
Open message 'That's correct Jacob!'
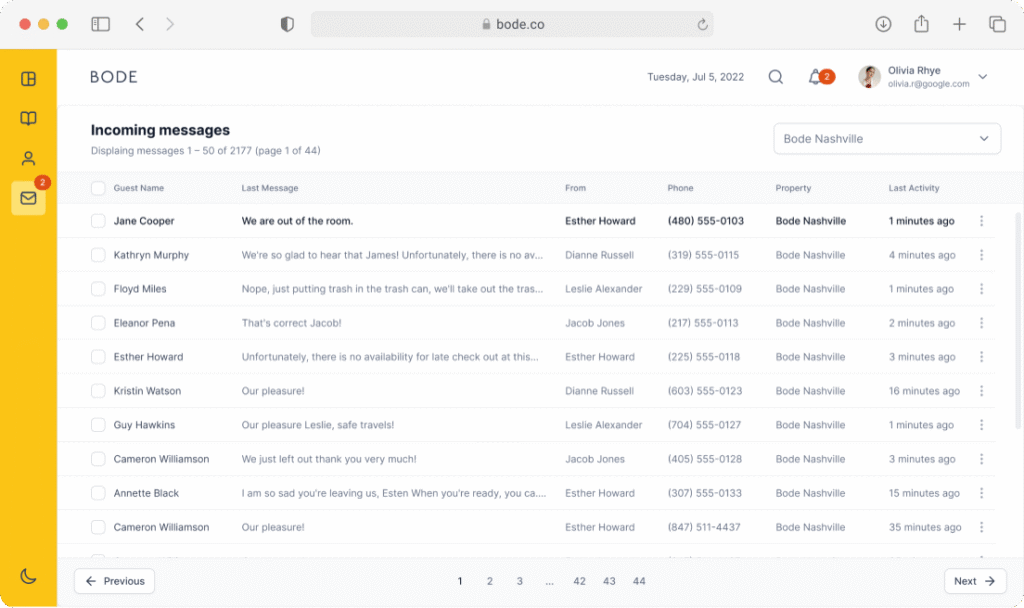coord(291,323)
